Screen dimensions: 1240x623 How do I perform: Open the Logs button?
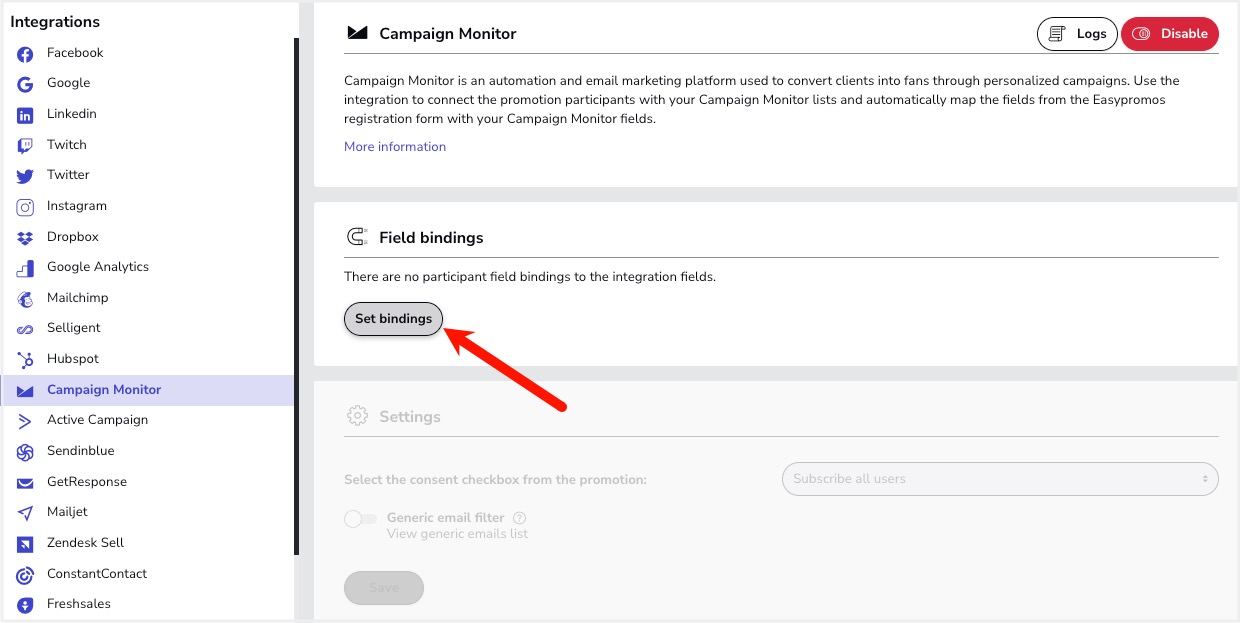tap(1077, 34)
